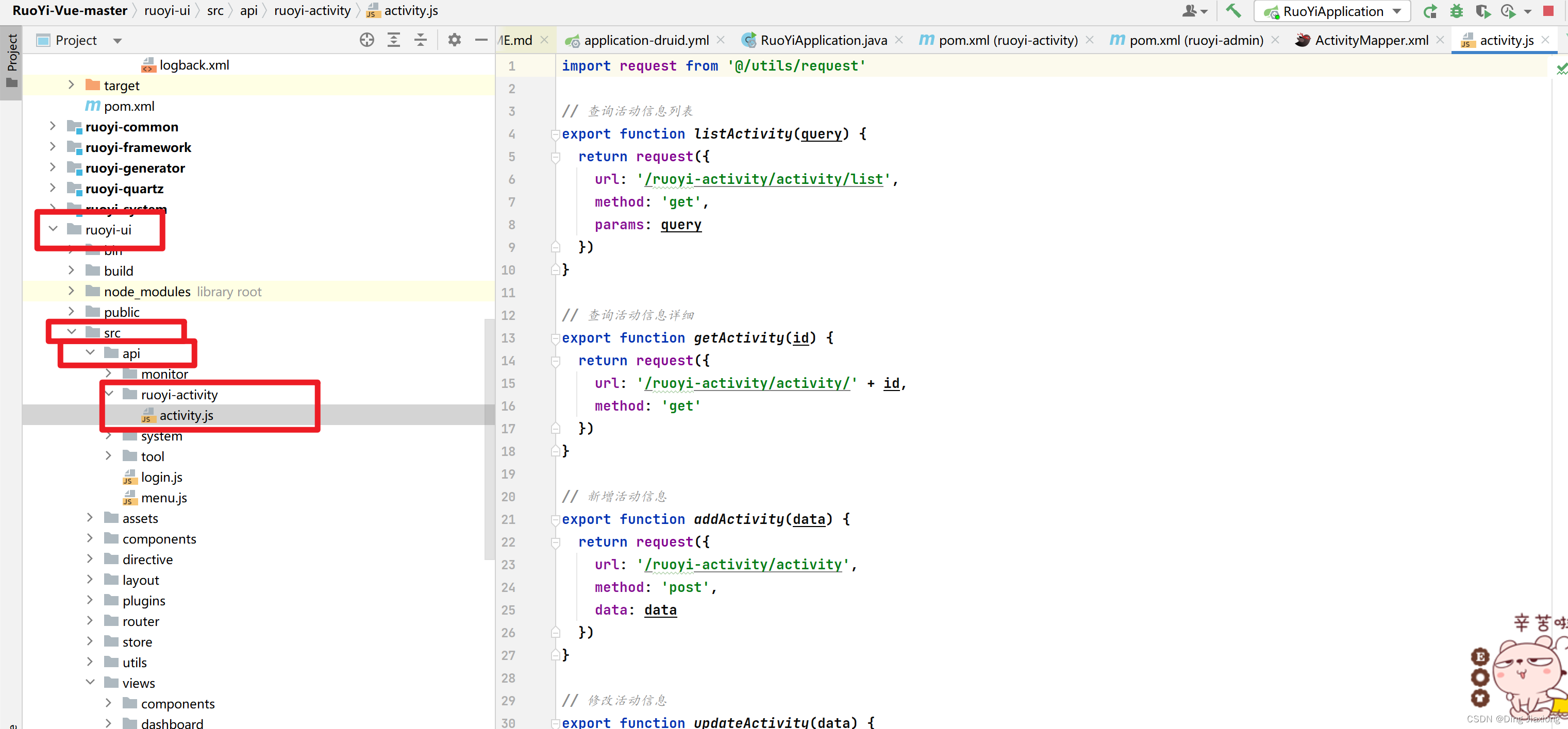
Task: Collapse the views folder in tree
Action: pyautogui.click(x=90, y=682)
